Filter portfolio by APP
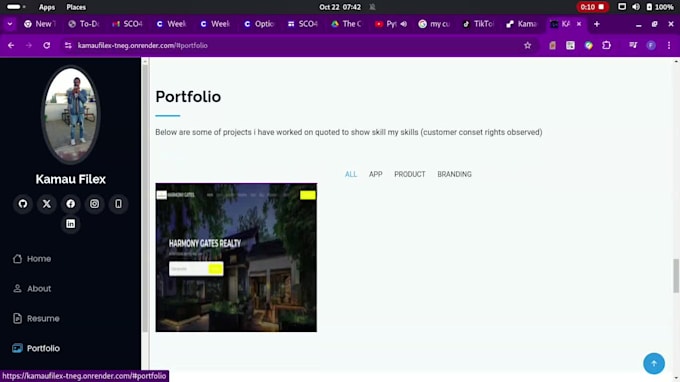680x382 pixels. tap(376, 174)
